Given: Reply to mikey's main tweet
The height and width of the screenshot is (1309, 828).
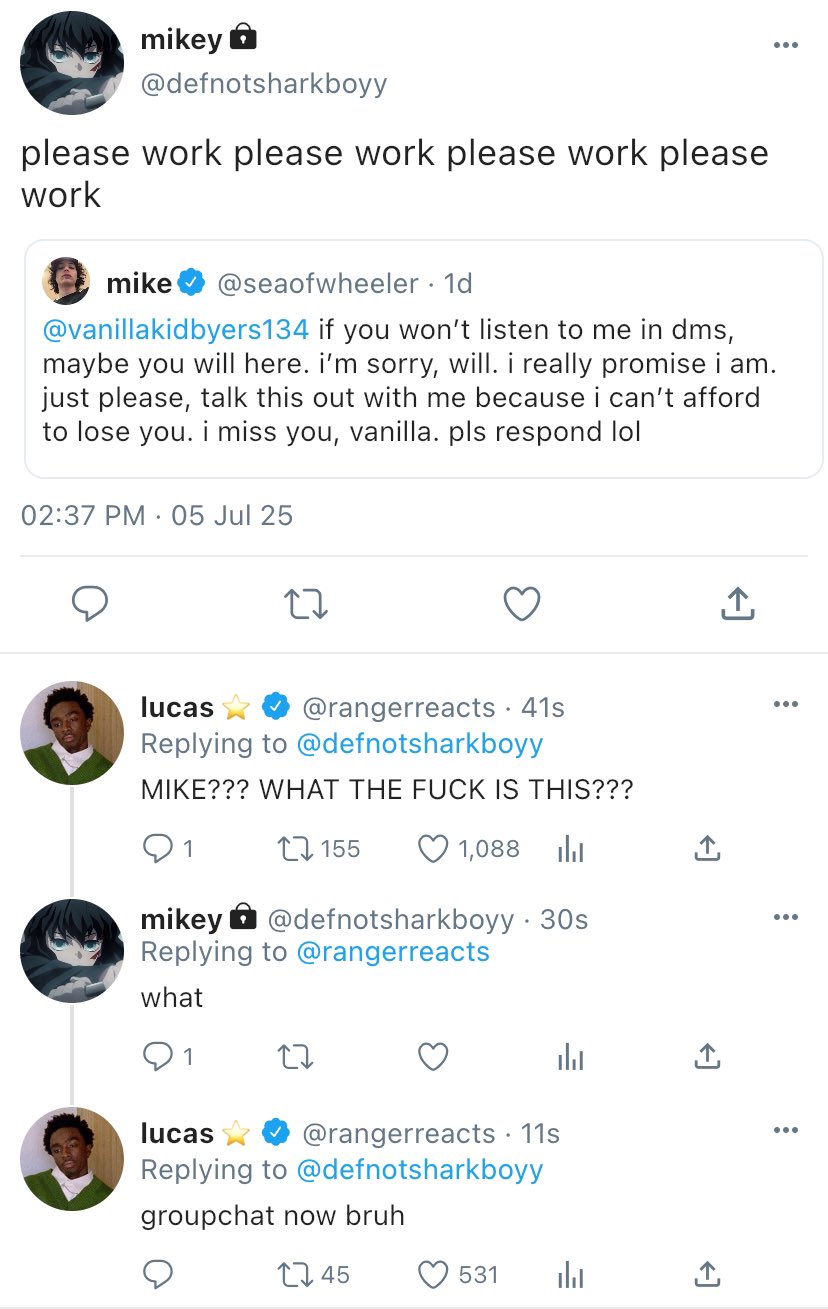Looking at the screenshot, I should [90, 603].
